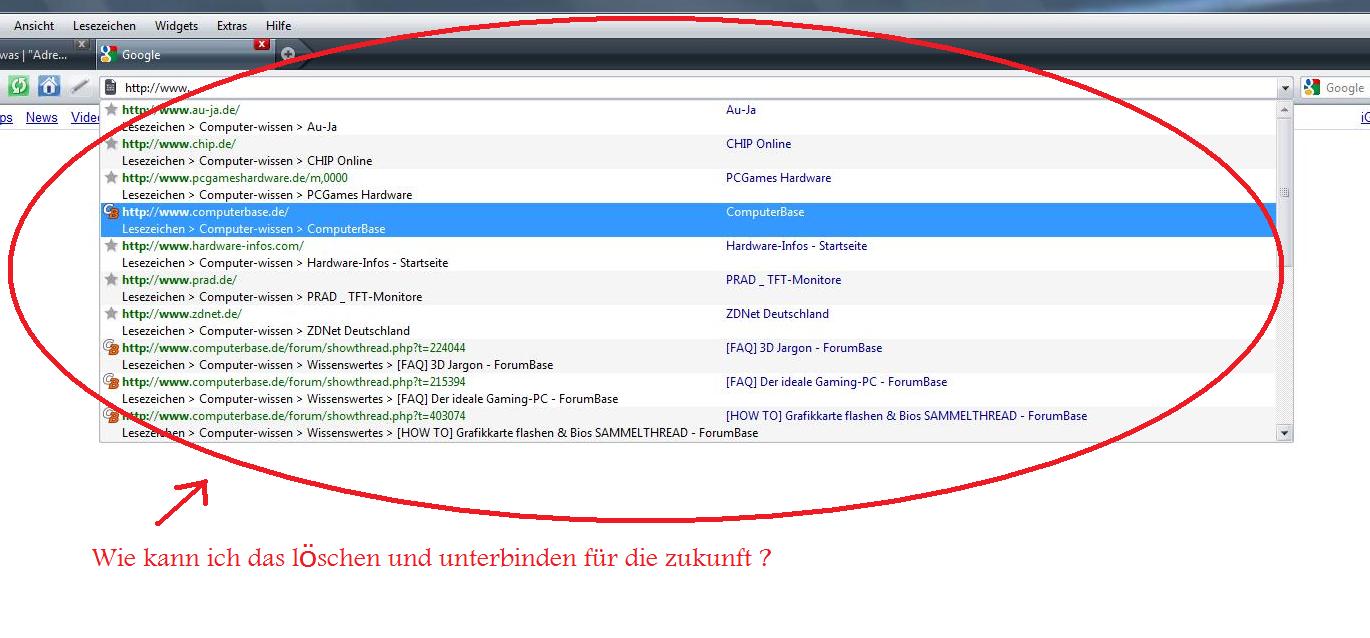Click the "Hardware-Infos - Startseite" page title
The image size is (1370, 638).
point(796,246)
